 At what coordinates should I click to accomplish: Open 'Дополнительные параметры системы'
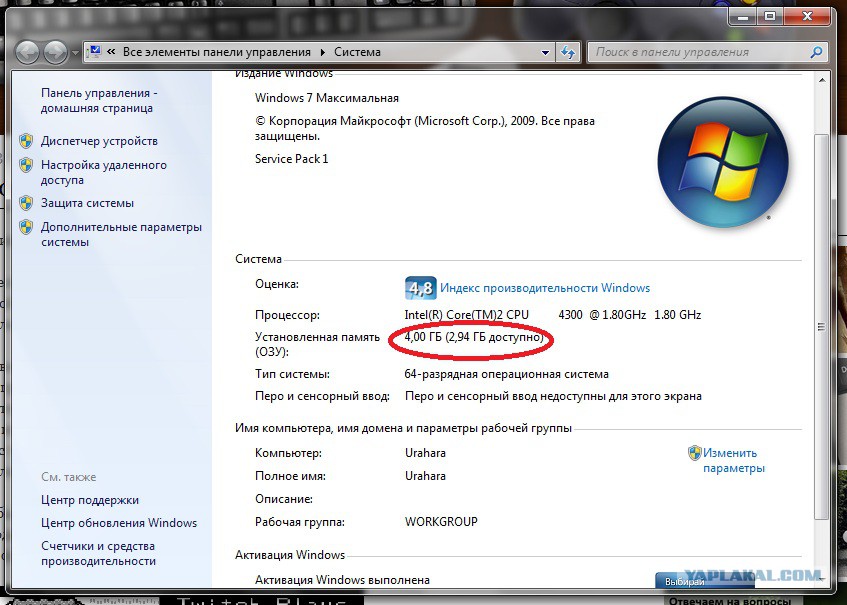pyautogui.click(x=122, y=234)
